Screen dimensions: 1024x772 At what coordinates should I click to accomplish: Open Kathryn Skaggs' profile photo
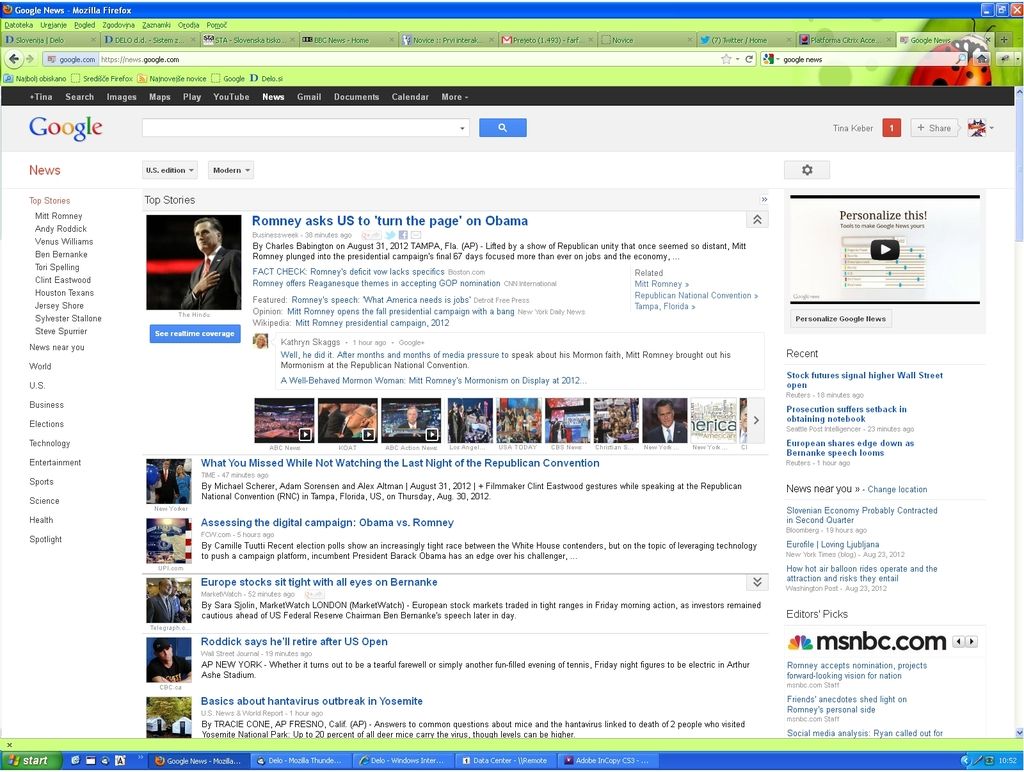tap(261, 341)
